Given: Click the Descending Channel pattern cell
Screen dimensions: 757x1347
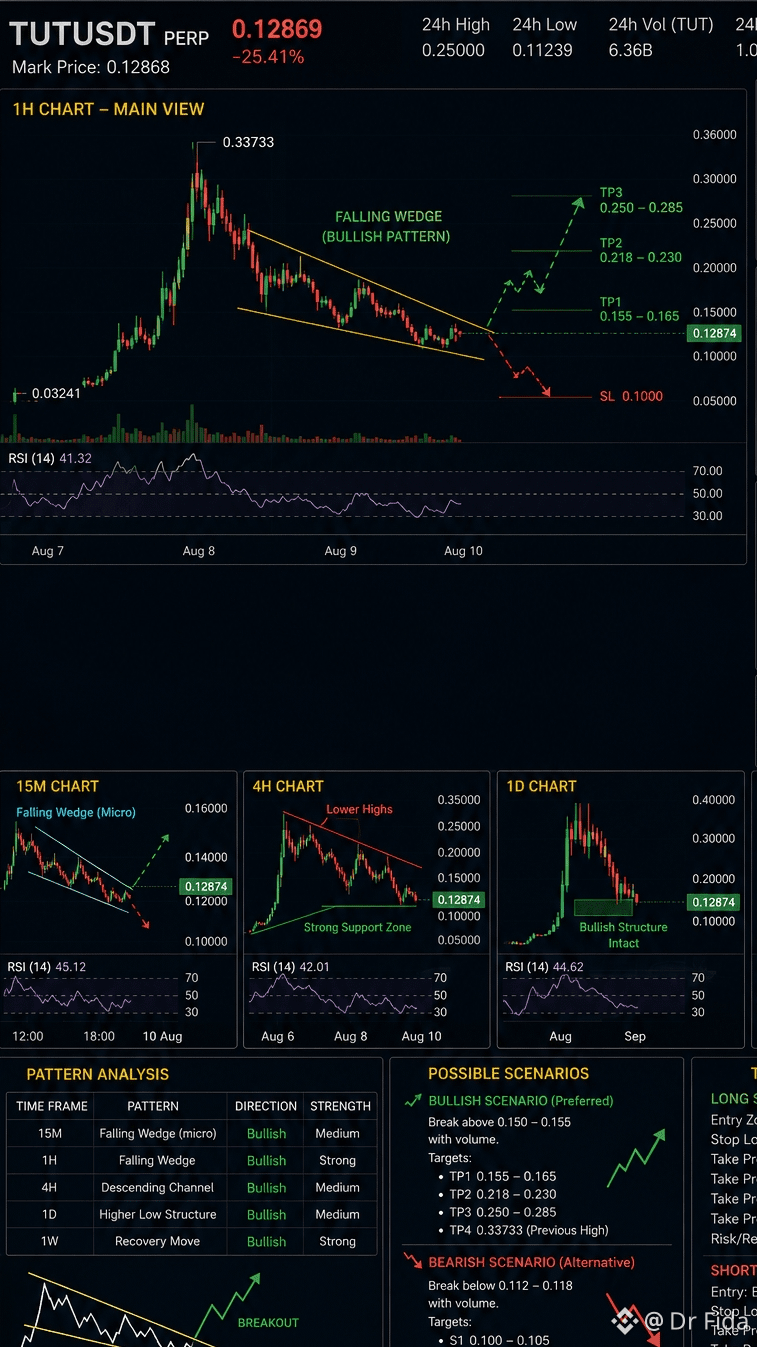Looking at the screenshot, I should [x=158, y=1187].
